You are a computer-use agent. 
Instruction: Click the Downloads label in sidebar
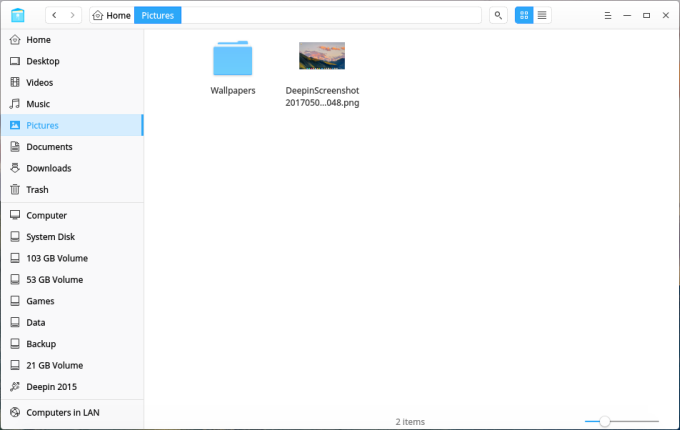click(49, 168)
